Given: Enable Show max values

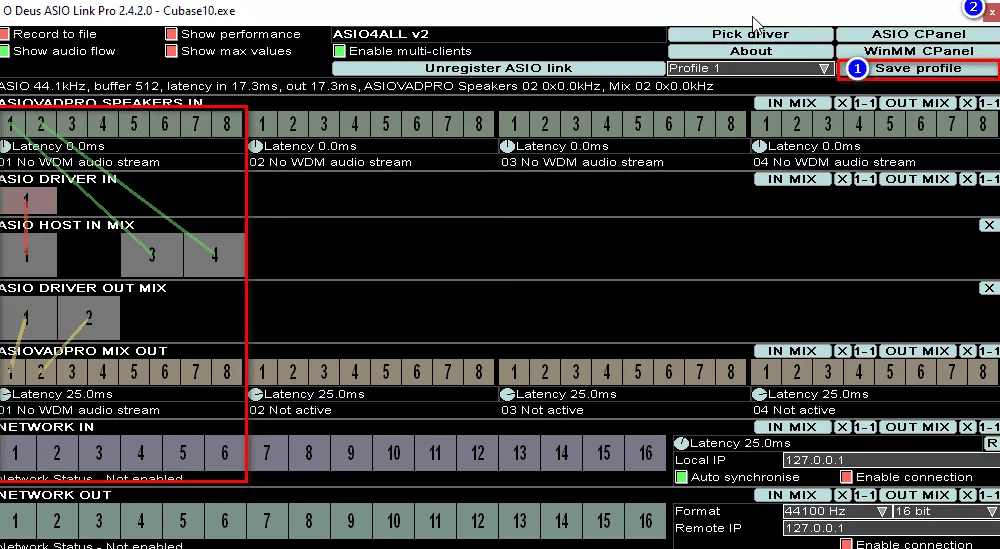Looking at the screenshot, I should [x=171, y=51].
